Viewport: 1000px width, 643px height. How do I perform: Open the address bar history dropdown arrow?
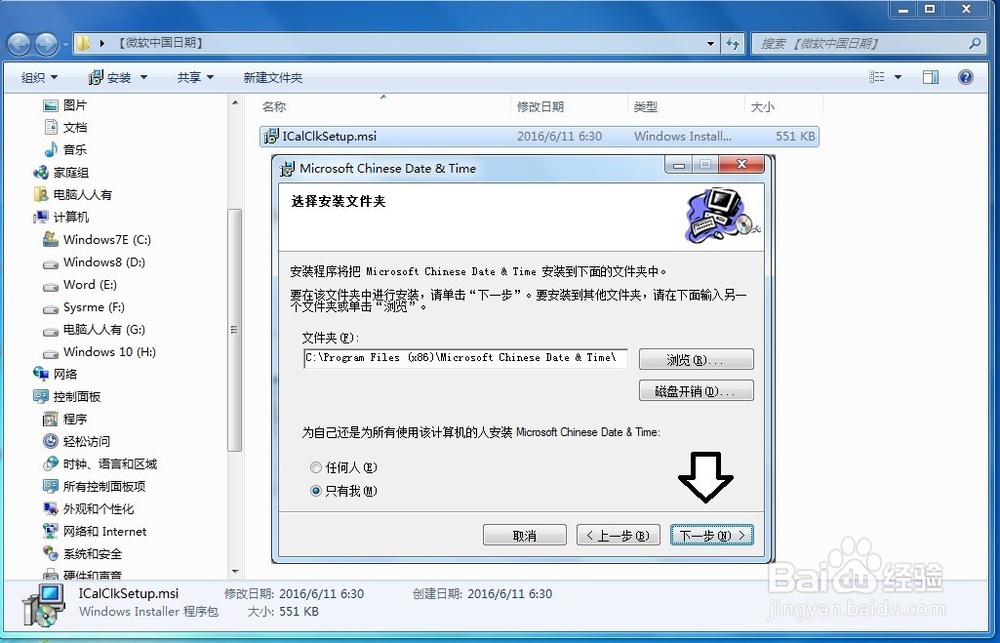710,43
